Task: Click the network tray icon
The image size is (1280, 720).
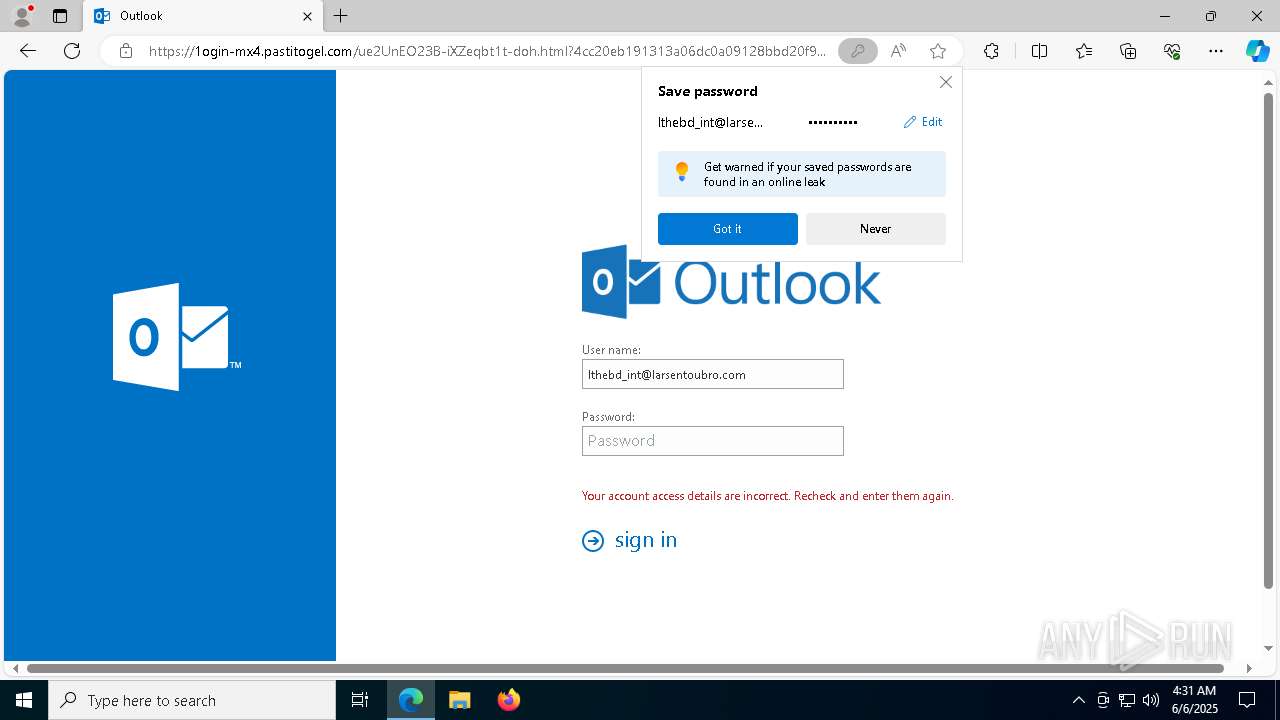Action: pyautogui.click(x=1127, y=700)
